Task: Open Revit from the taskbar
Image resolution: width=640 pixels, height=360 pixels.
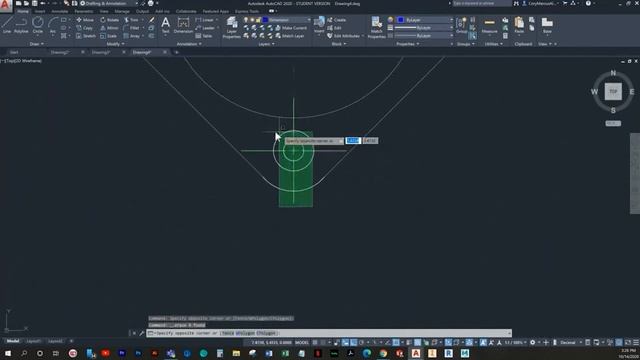Action: tap(448, 353)
